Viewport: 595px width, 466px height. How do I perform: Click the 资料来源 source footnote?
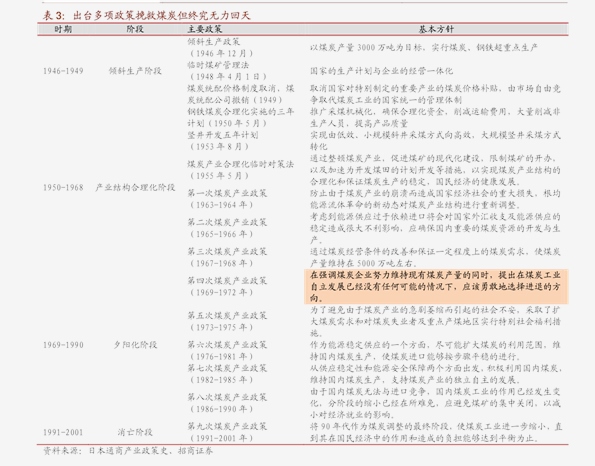pyautogui.click(x=128, y=451)
